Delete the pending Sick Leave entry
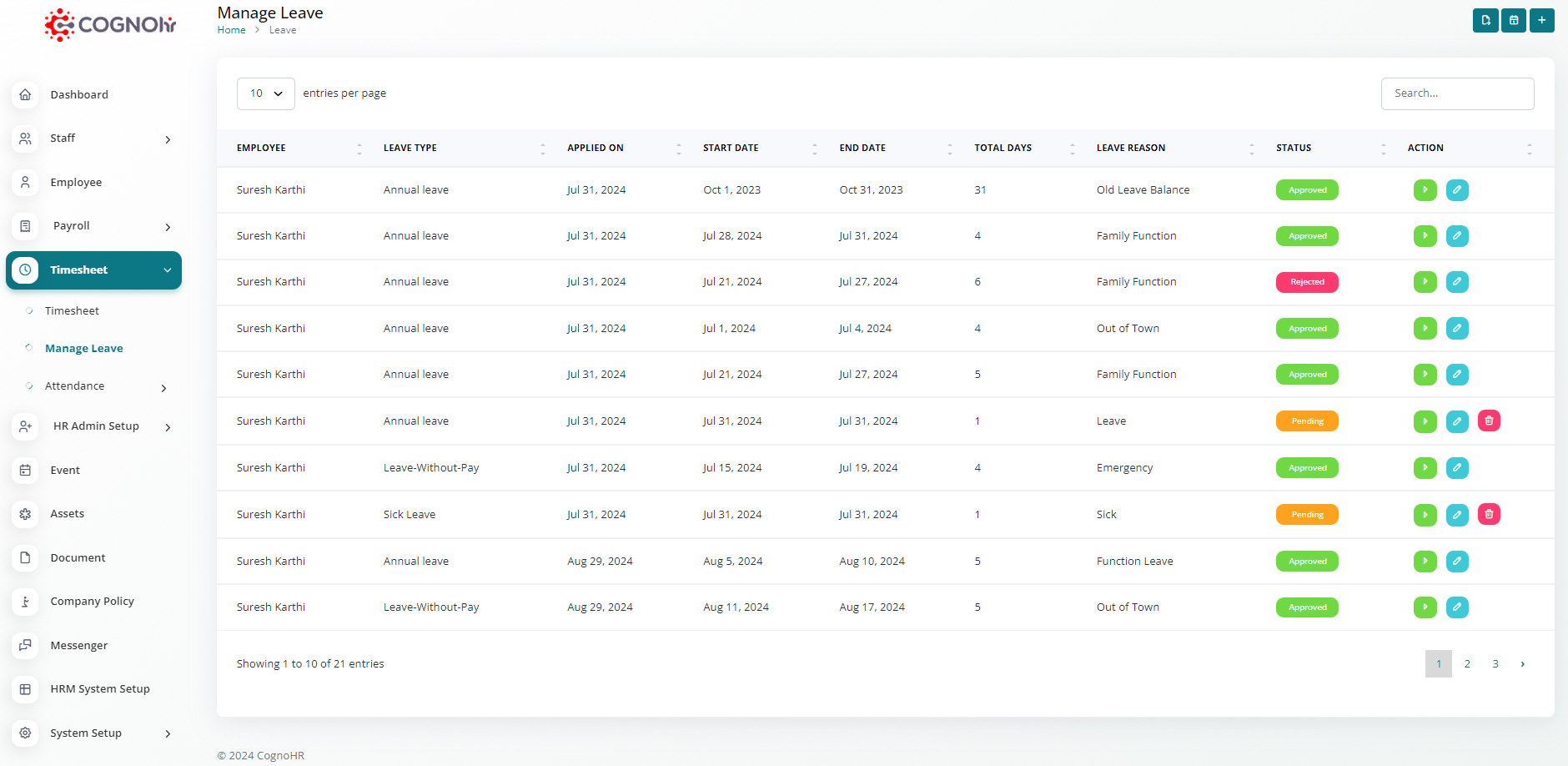The image size is (1568, 766). pyautogui.click(x=1489, y=514)
